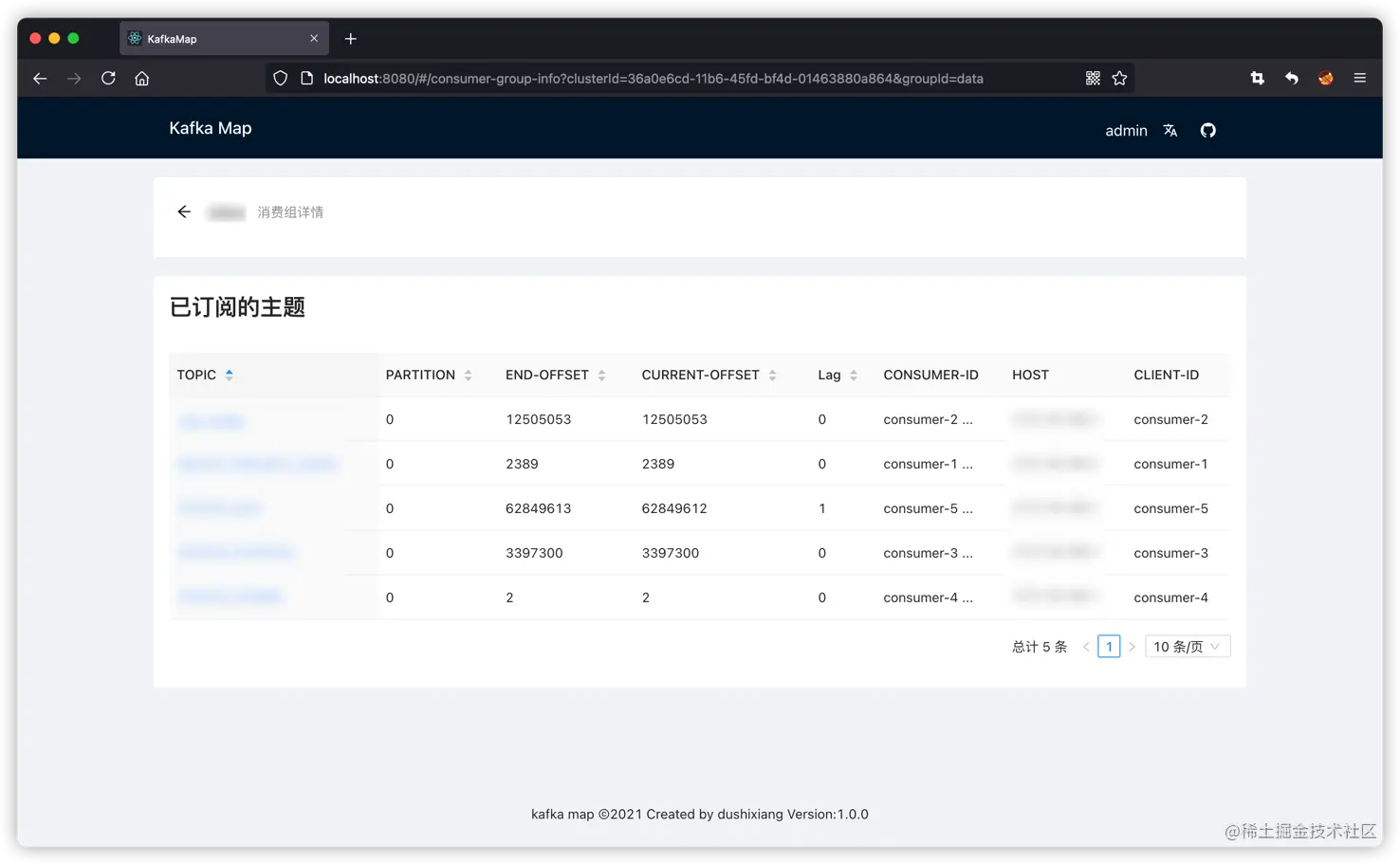Click the undo arrow extension icon
This screenshot has width=1400, height=864.
click(x=1292, y=79)
